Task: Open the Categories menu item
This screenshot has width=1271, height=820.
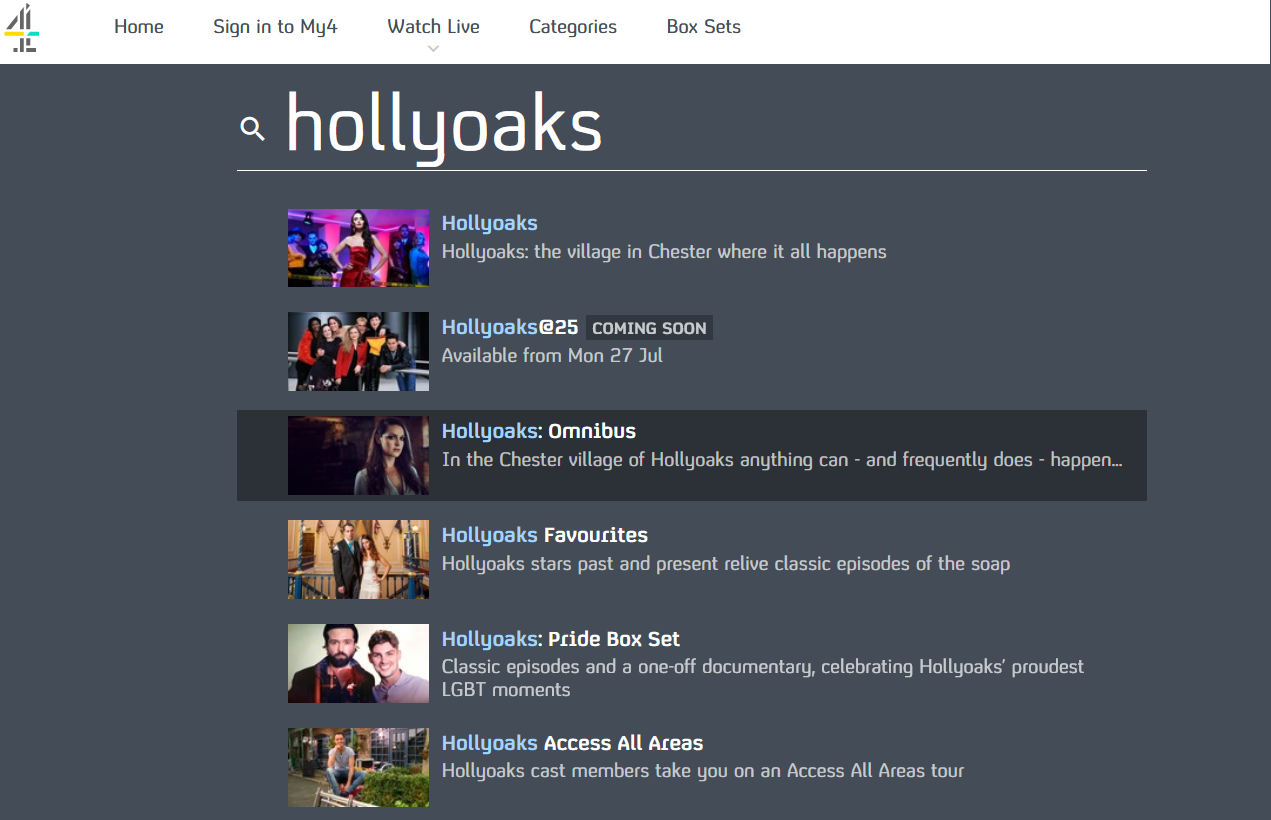Action: (x=573, y=27)
